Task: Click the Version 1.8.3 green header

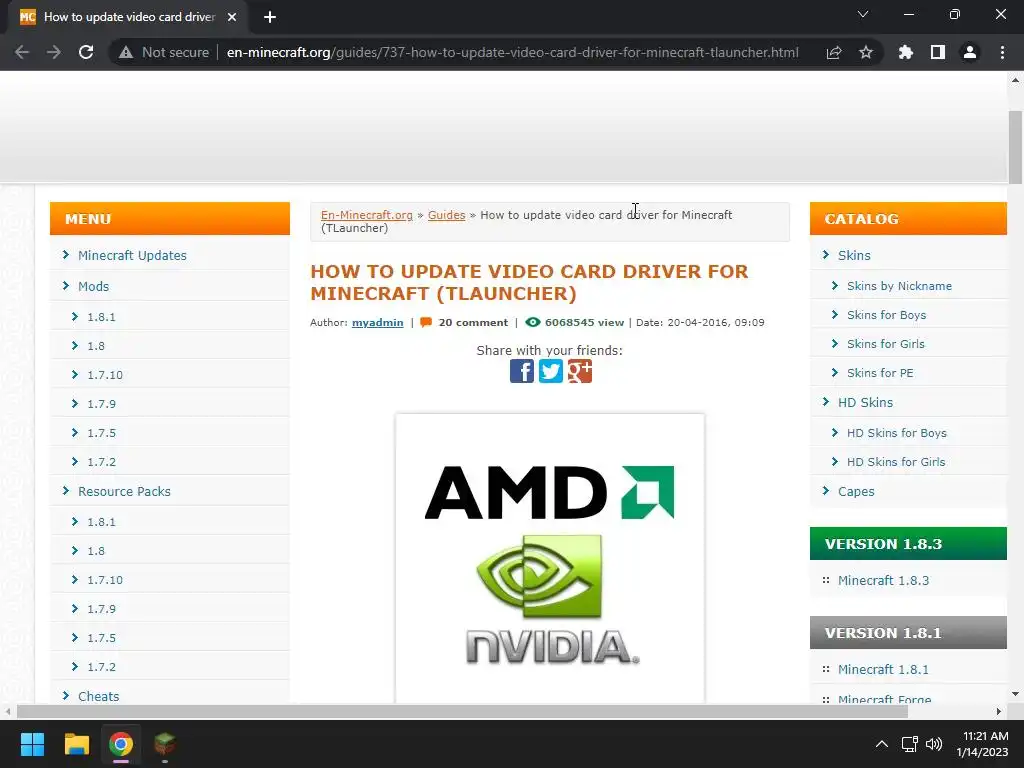Action: [x=908, y=543]
